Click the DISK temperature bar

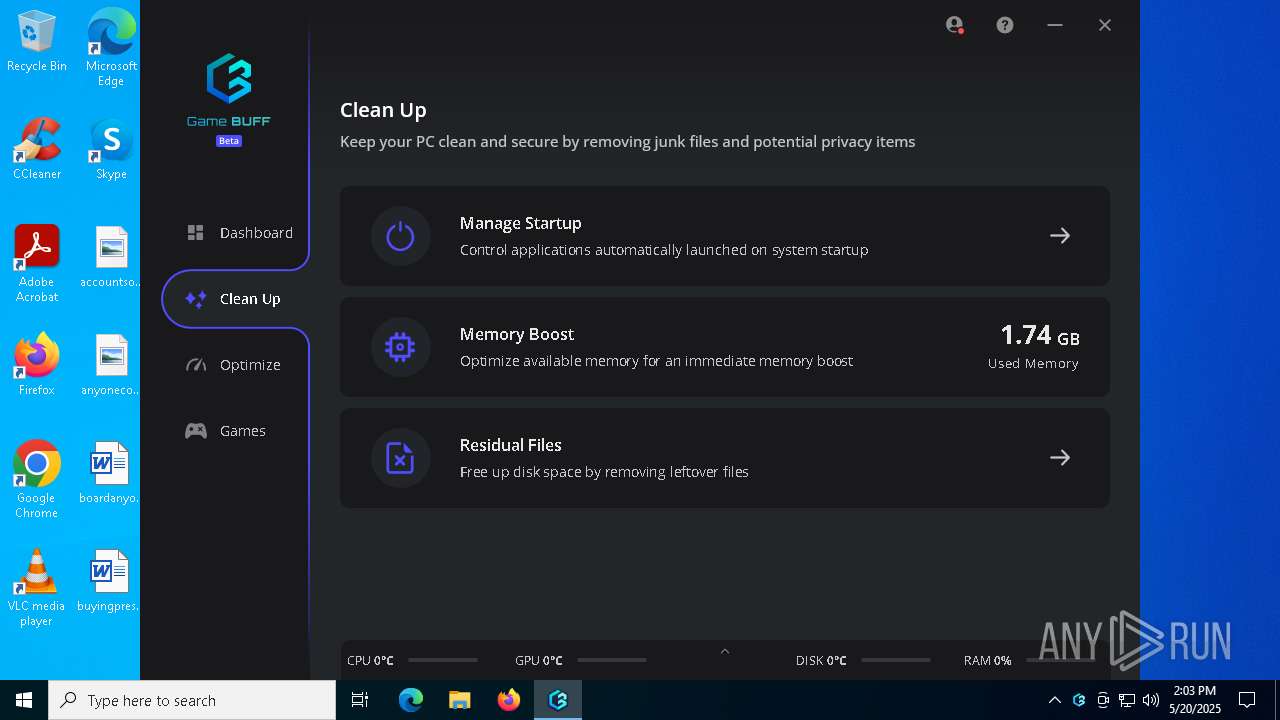[x=896, y=660]
